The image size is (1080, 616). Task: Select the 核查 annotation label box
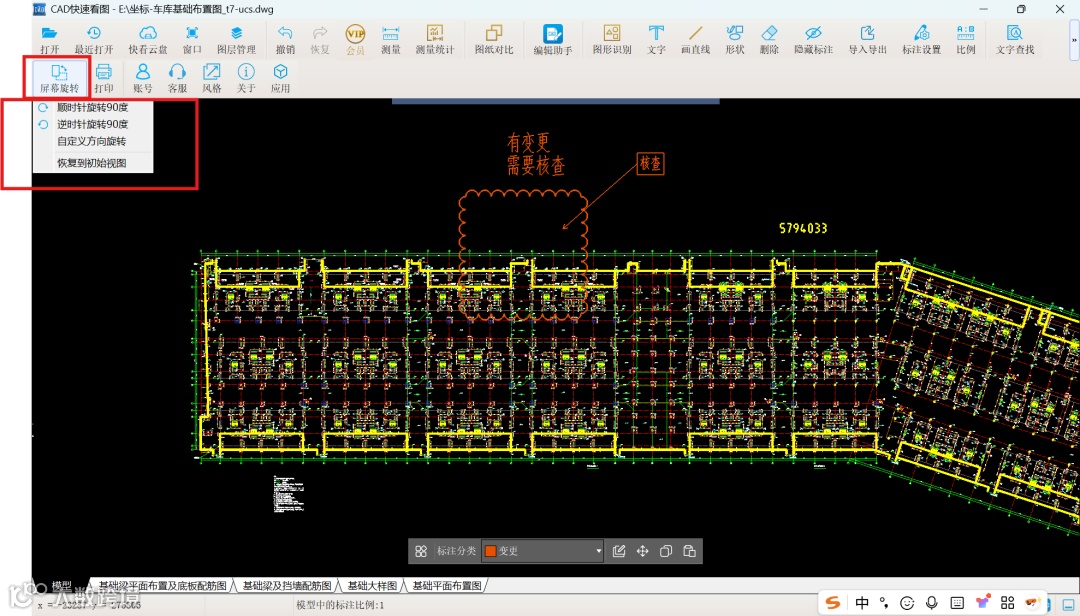[x=650, y=163]
